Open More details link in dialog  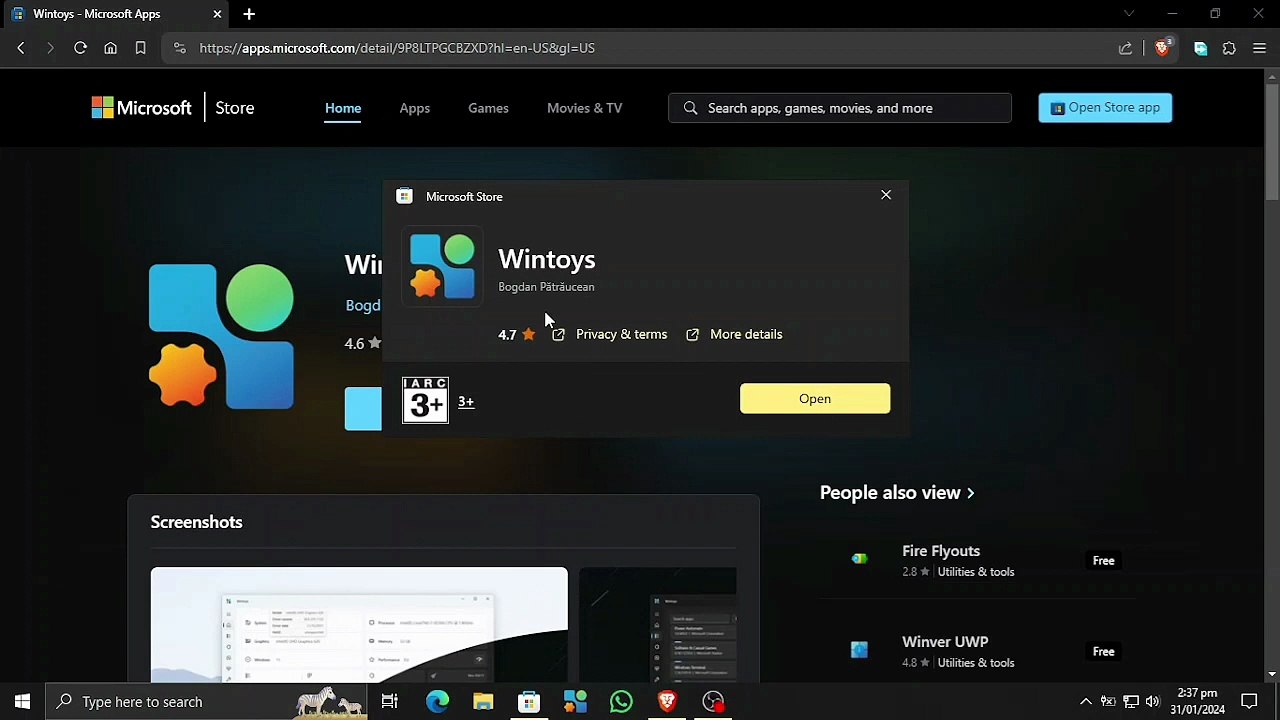click(x=735, y=334)
